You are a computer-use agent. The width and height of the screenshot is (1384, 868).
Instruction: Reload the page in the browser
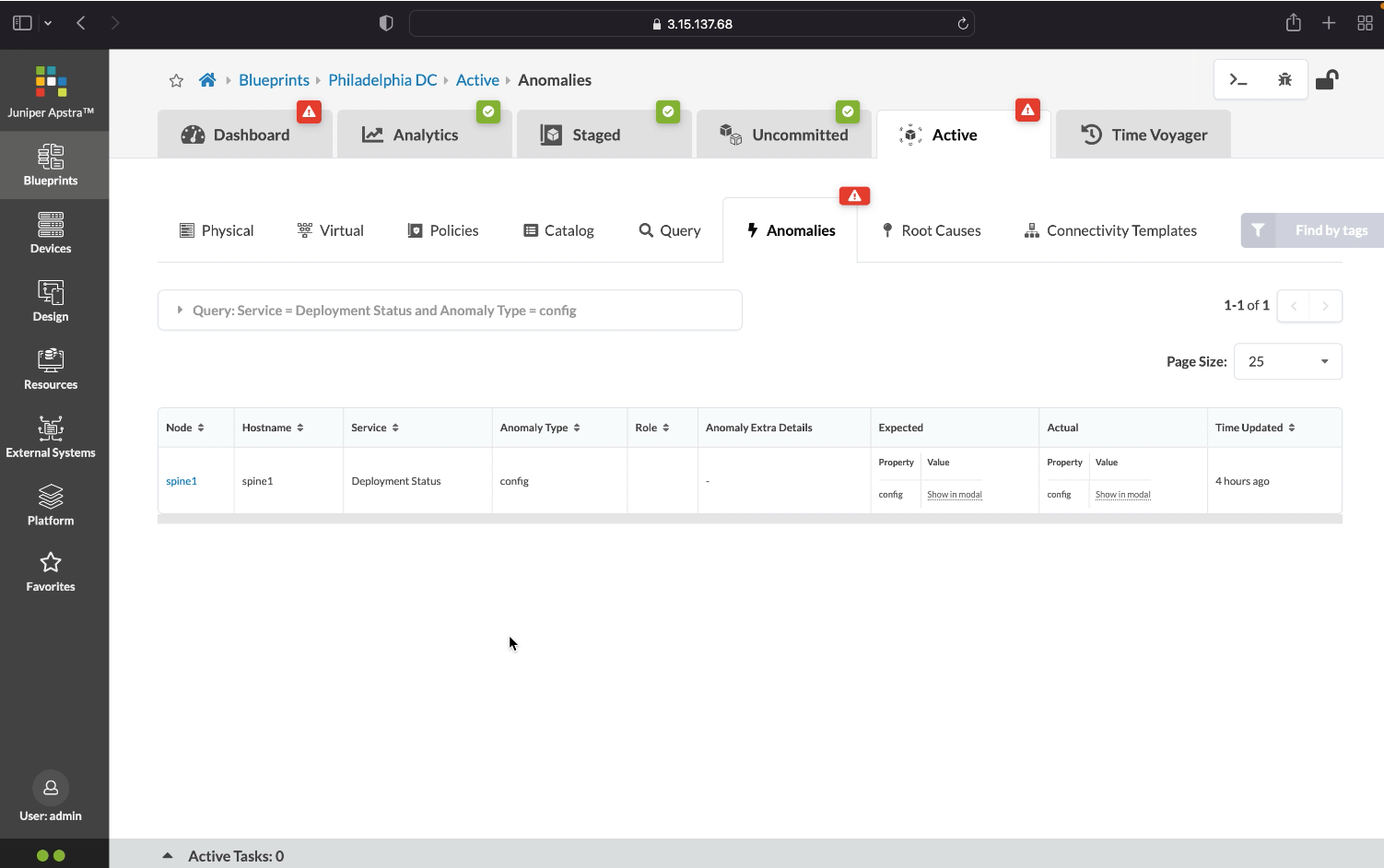pos(963,24)
